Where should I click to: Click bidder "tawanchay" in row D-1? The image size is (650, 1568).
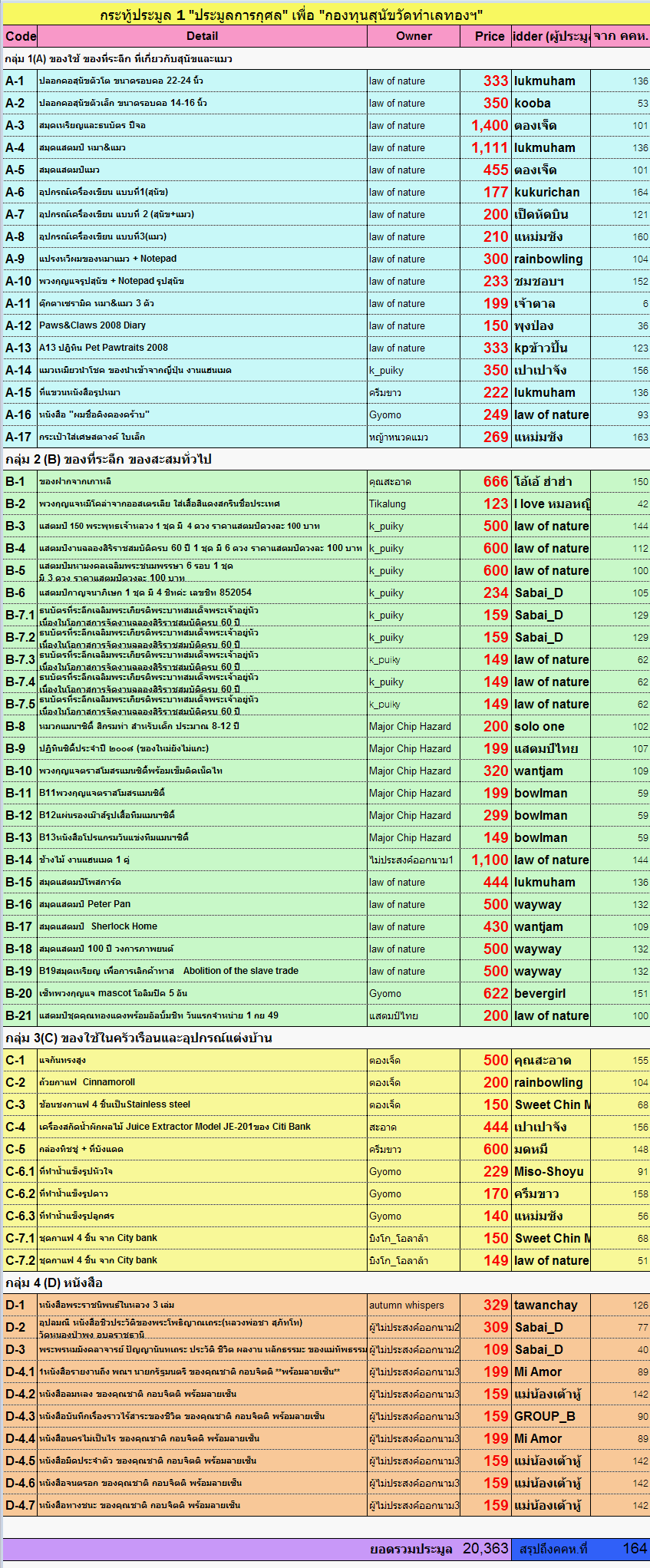(x=546, y=1305)
